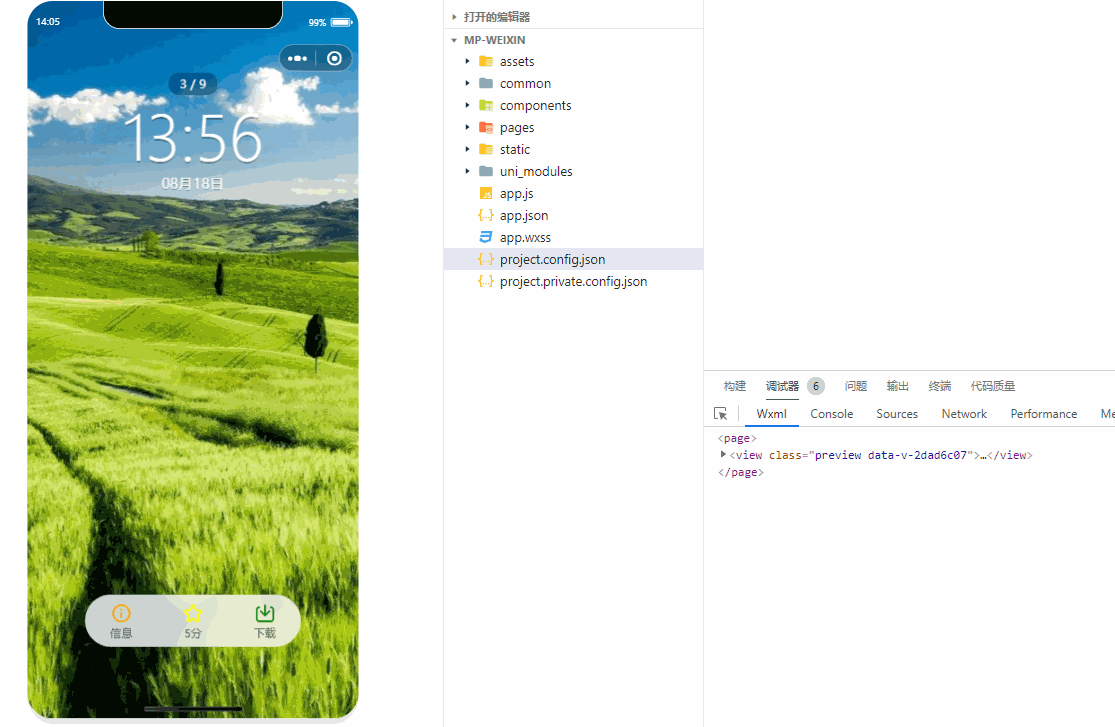
Task: Click the preview data-v-2dad6c07 class value
Action: click(890, 455)
